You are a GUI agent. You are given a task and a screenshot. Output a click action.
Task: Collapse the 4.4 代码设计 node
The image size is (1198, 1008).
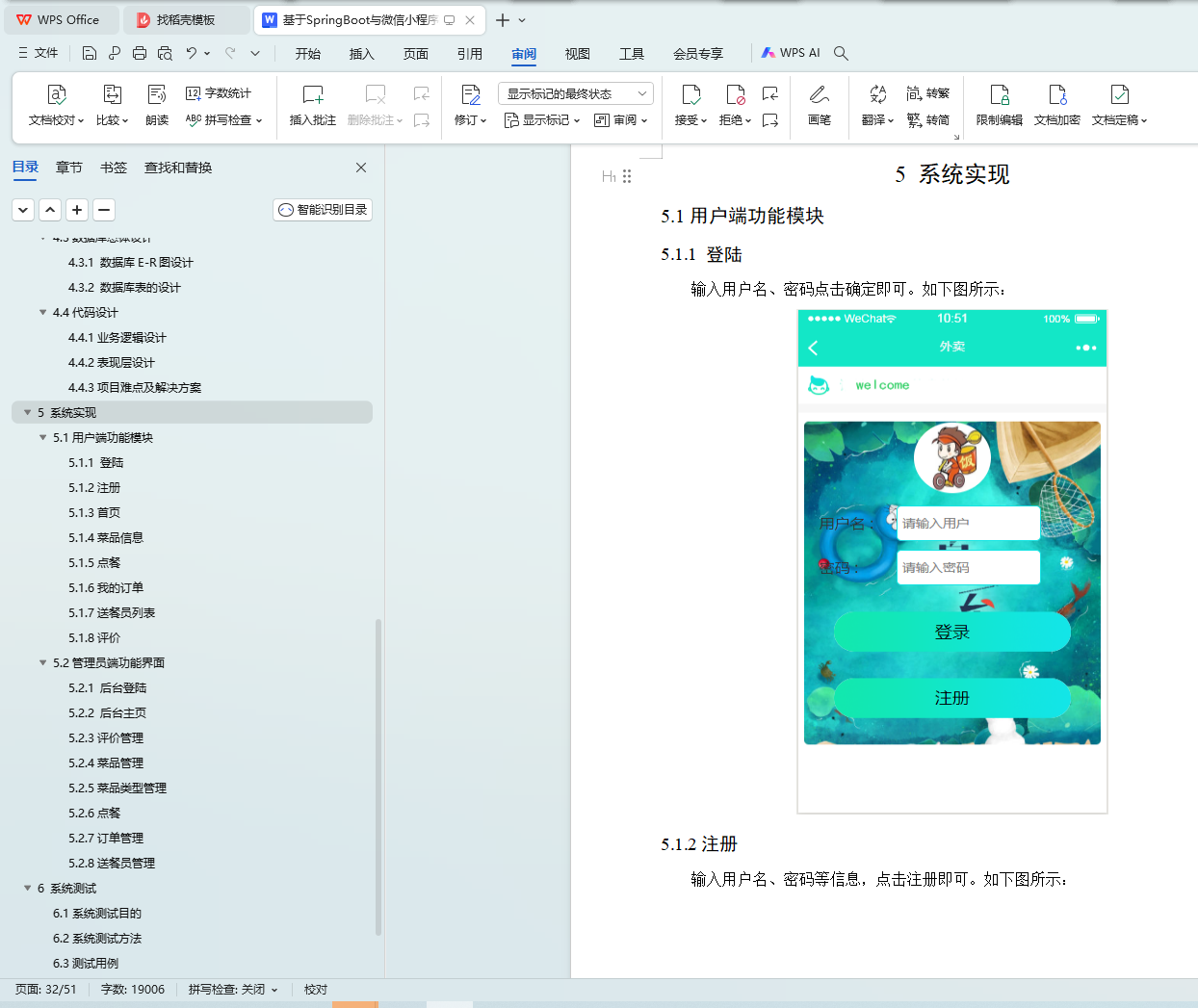(42, 312)
